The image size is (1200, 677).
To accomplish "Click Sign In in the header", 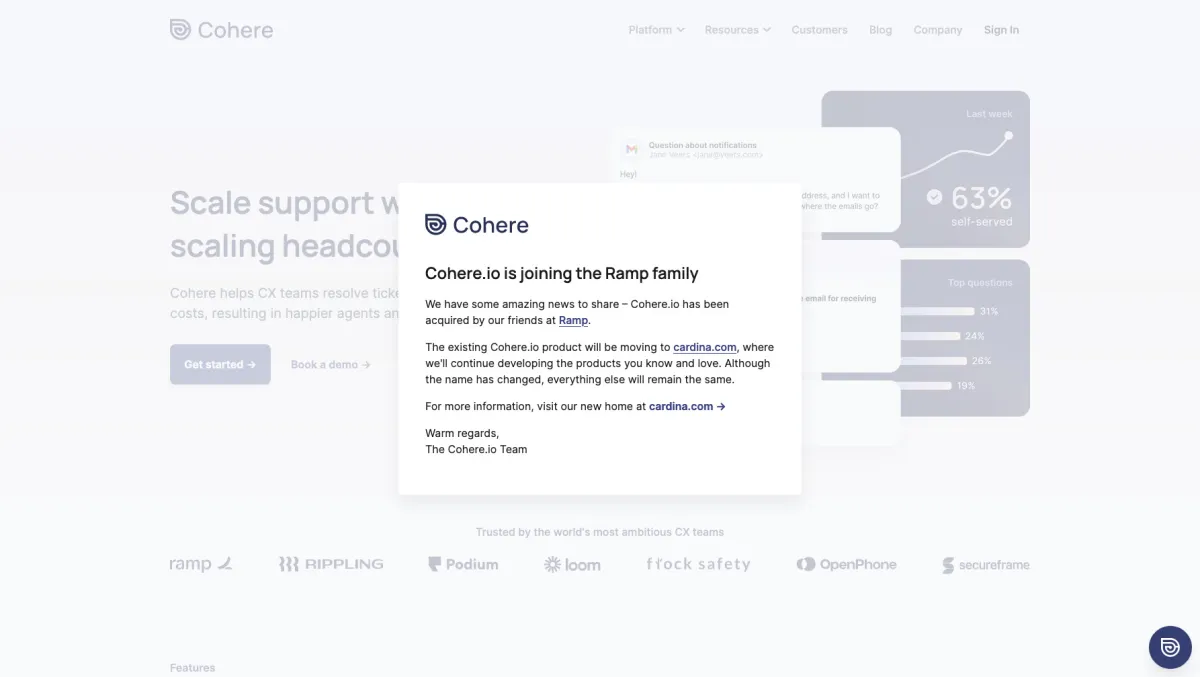I will coord(1001,30).
